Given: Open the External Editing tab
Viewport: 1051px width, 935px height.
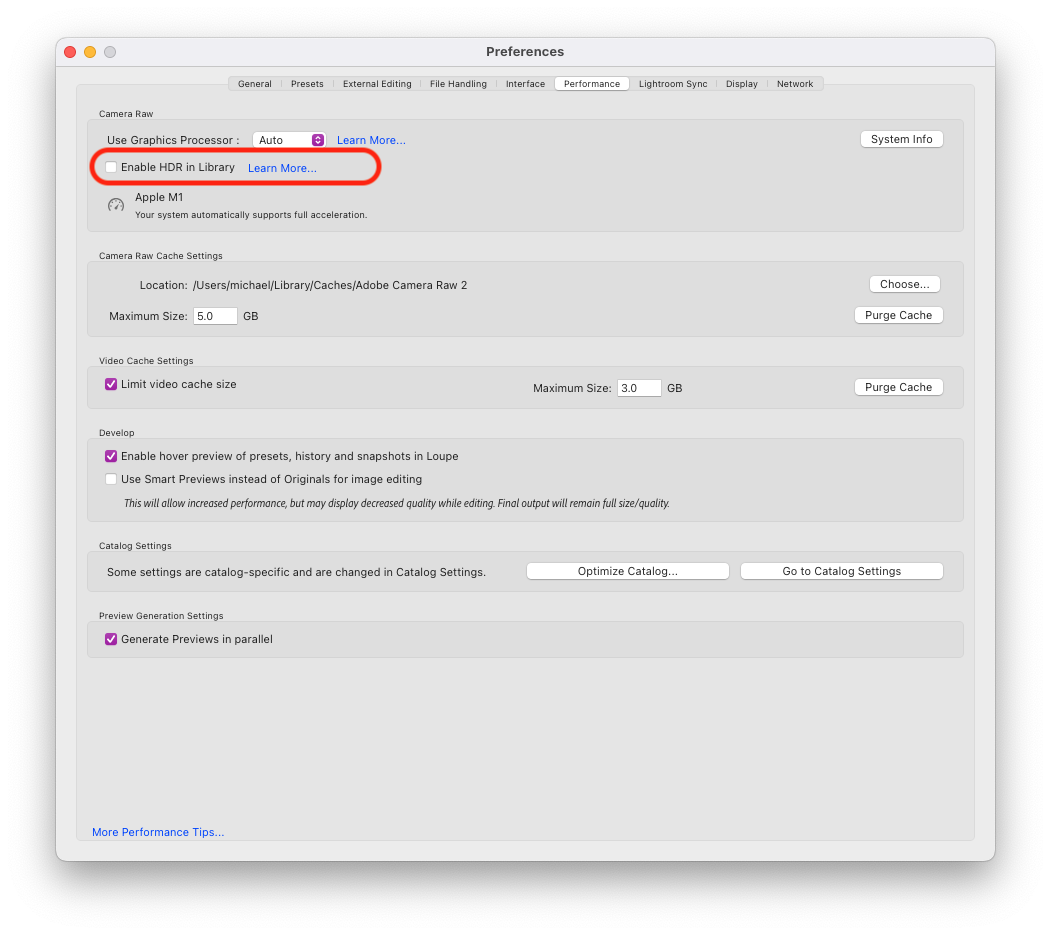Looking at the screenshot, I should pyautogui.click(x=377, y=84).
